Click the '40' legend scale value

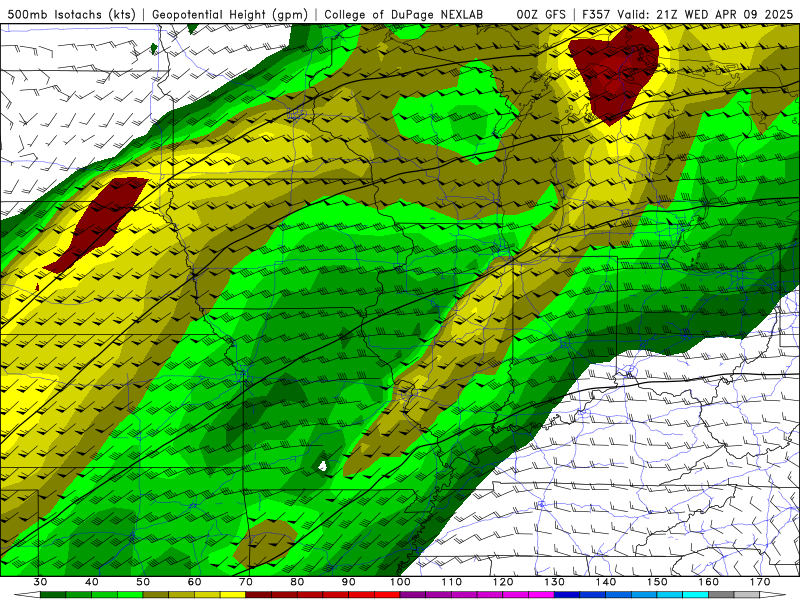point(92,582)
